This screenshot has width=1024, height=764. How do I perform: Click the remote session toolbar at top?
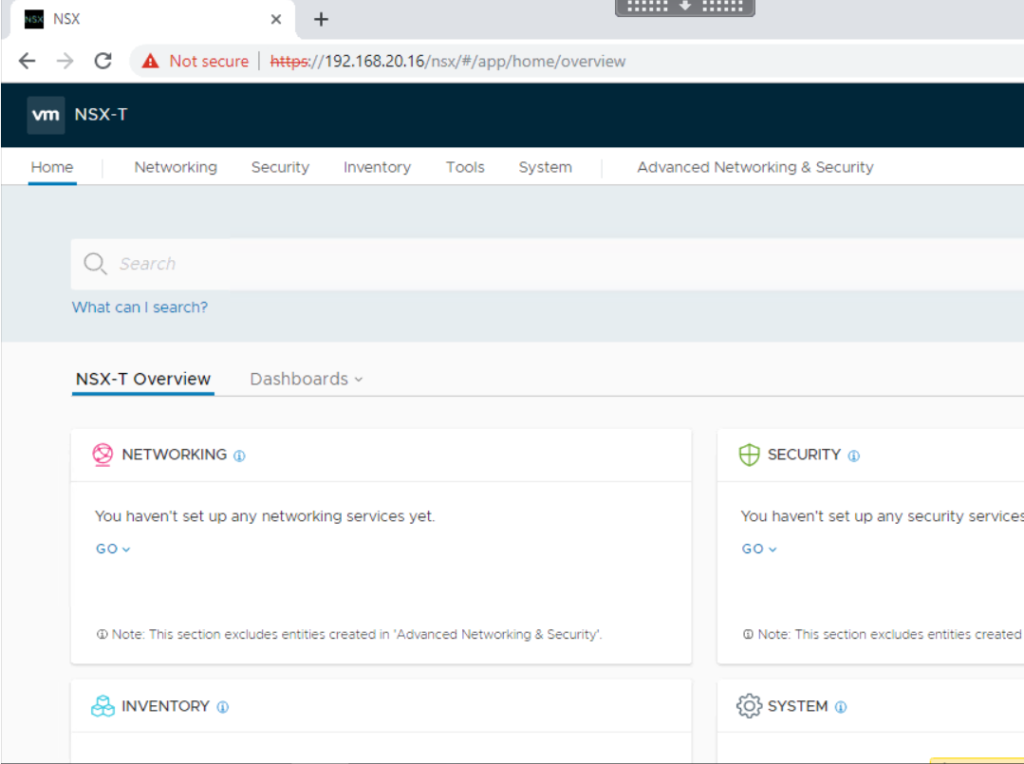tap(685, 7)
